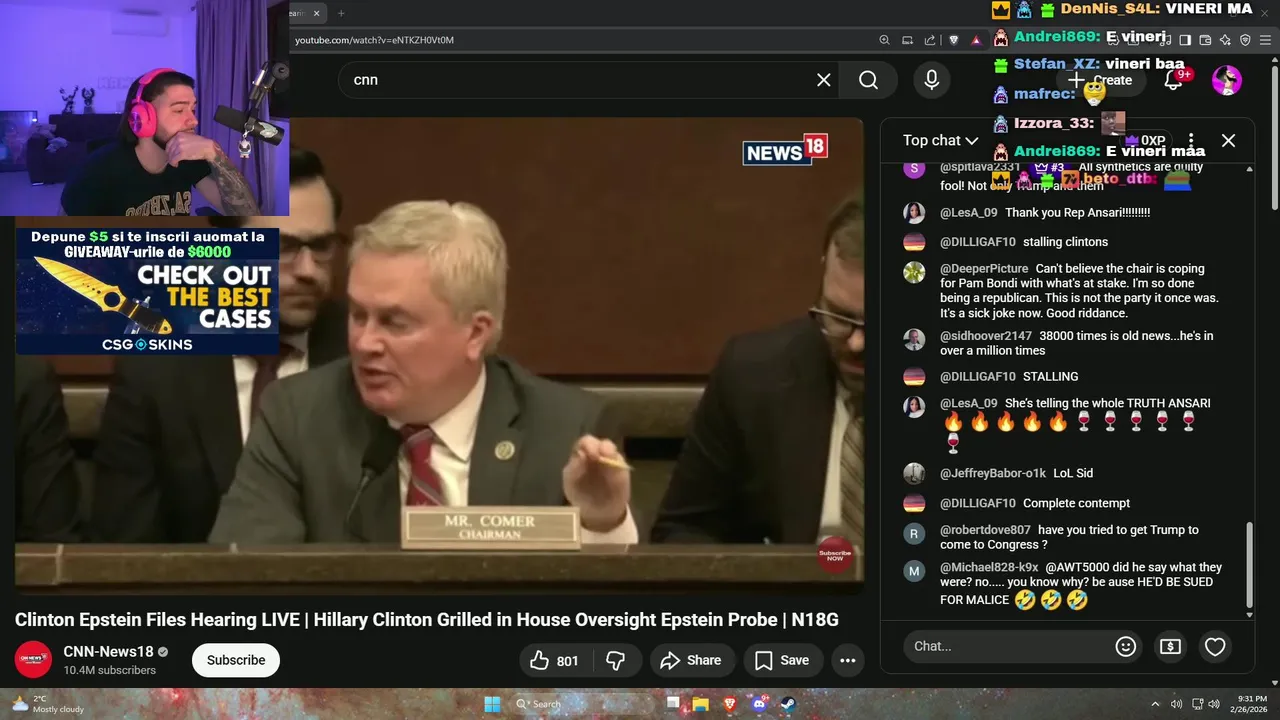The width and height of the screenshot is (1280, 720).
Task: Click @robertdove807 username in chat
Action: [985, 530]
